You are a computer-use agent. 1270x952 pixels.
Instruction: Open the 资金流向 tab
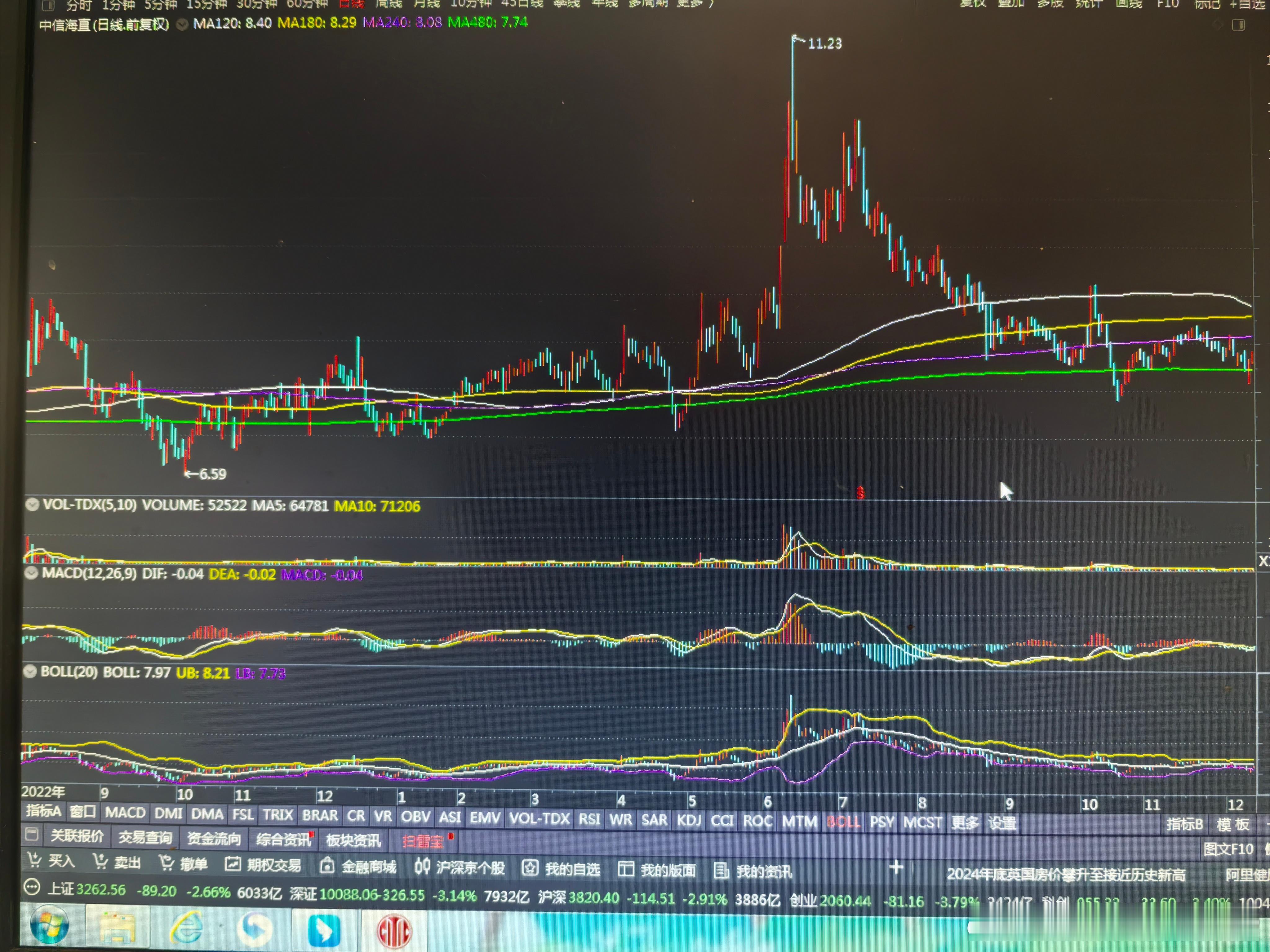214,838
